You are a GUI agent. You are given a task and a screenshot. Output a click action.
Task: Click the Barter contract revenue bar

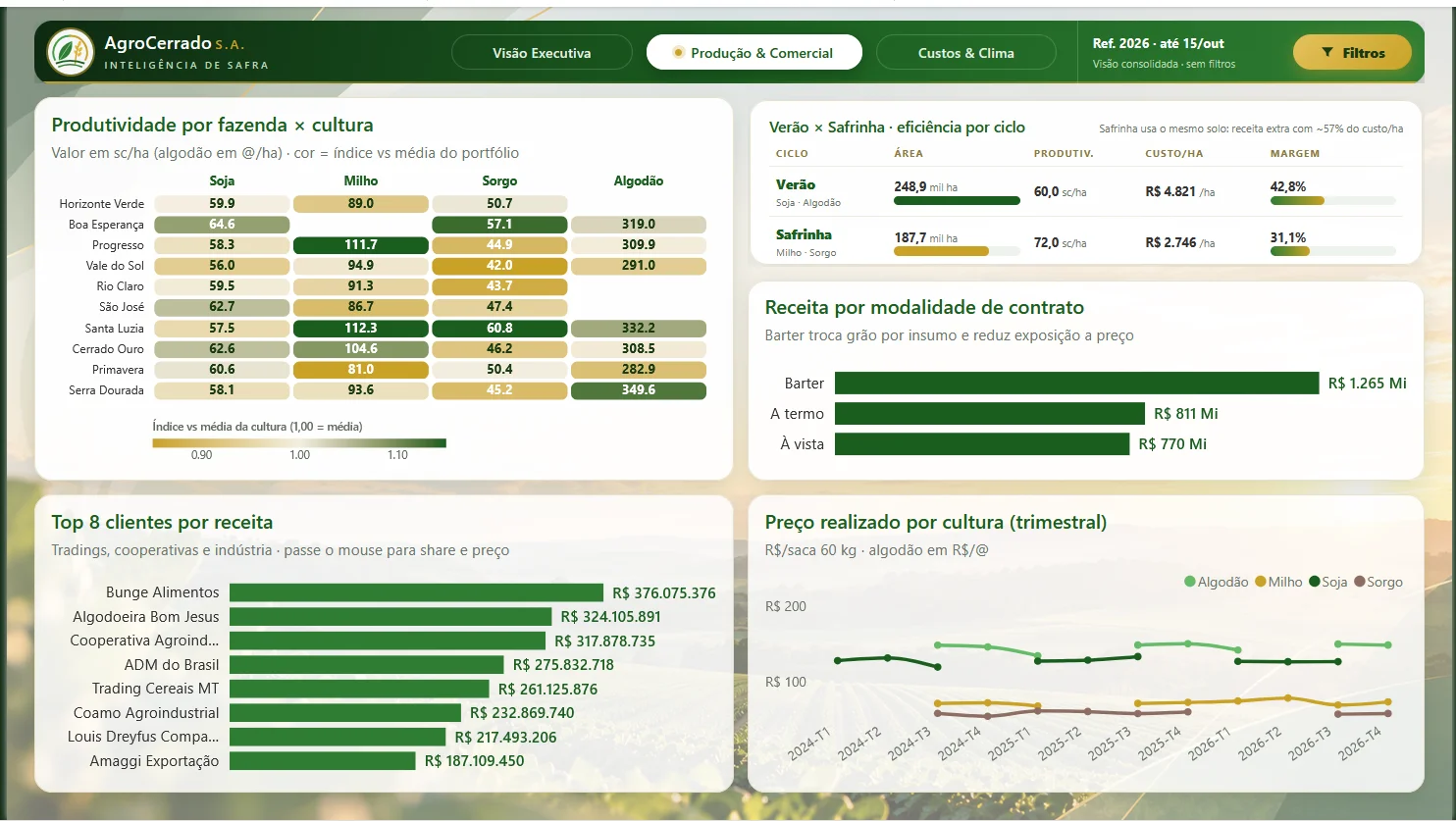(x=1076, y=384)
